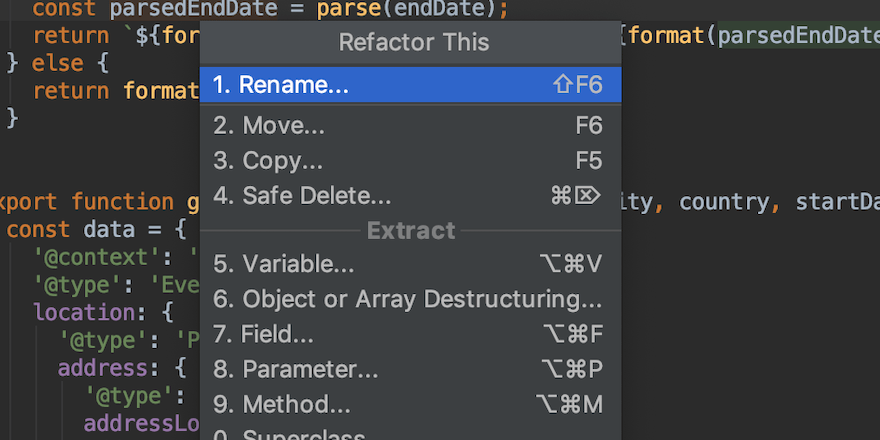The width and height of the screenshot is (880, 440).
Task: Pick the Copy refactoring entry
Action: (268, 162)
